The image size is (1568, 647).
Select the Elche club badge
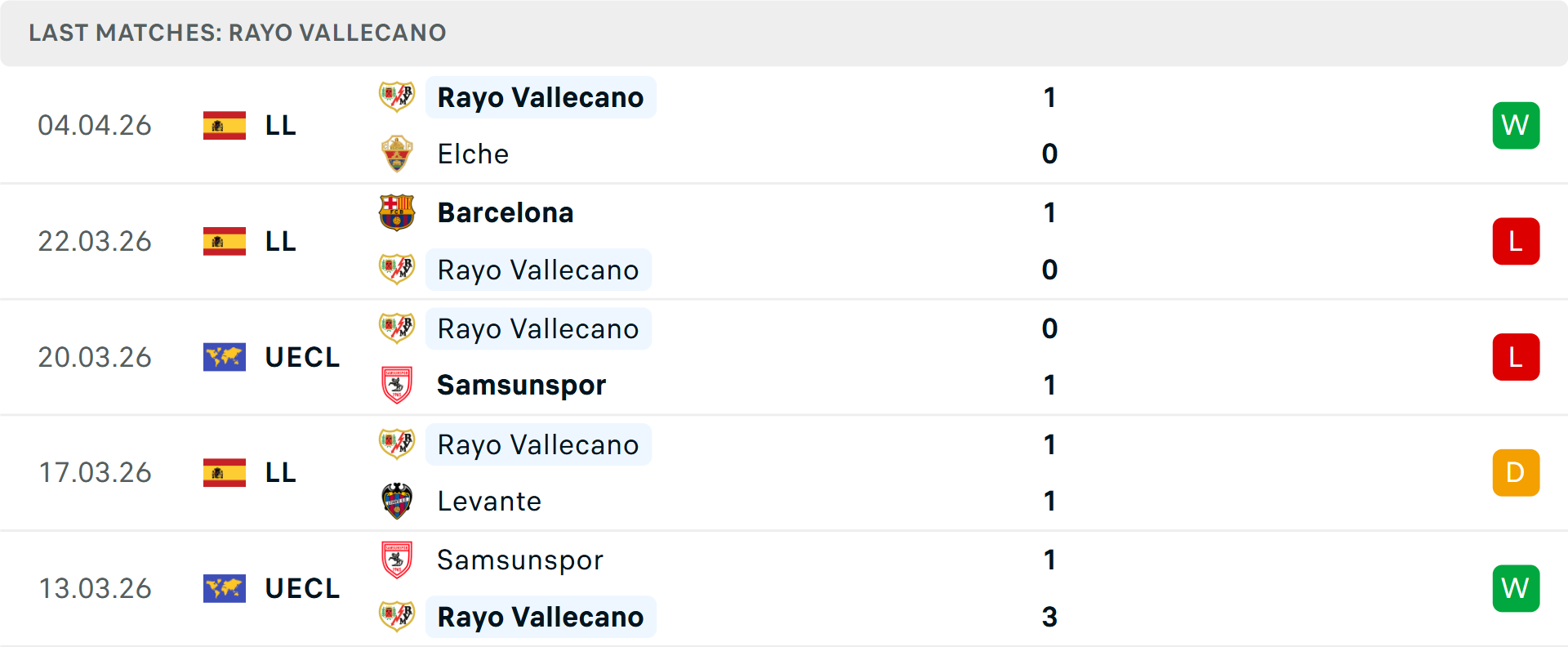397,154
